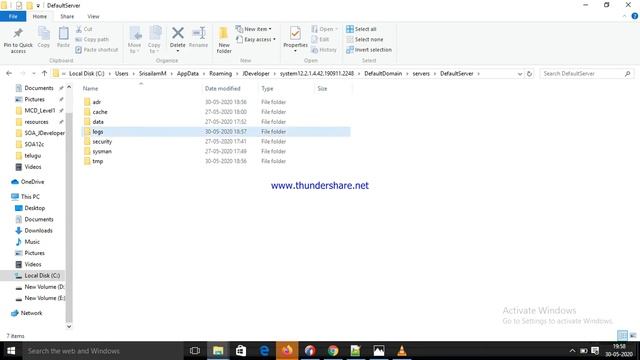Delete the selected item
640x360 pixels.
click(178, 40)
